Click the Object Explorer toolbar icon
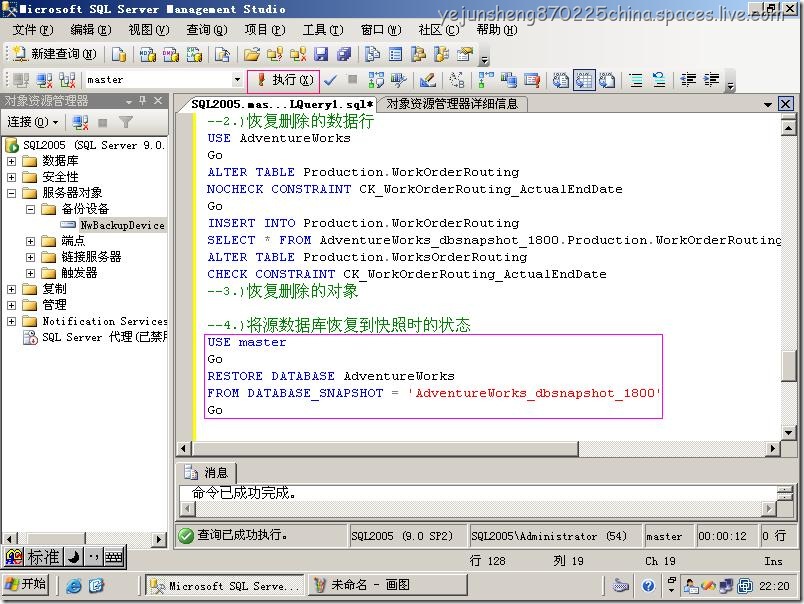 coord(418,54)
